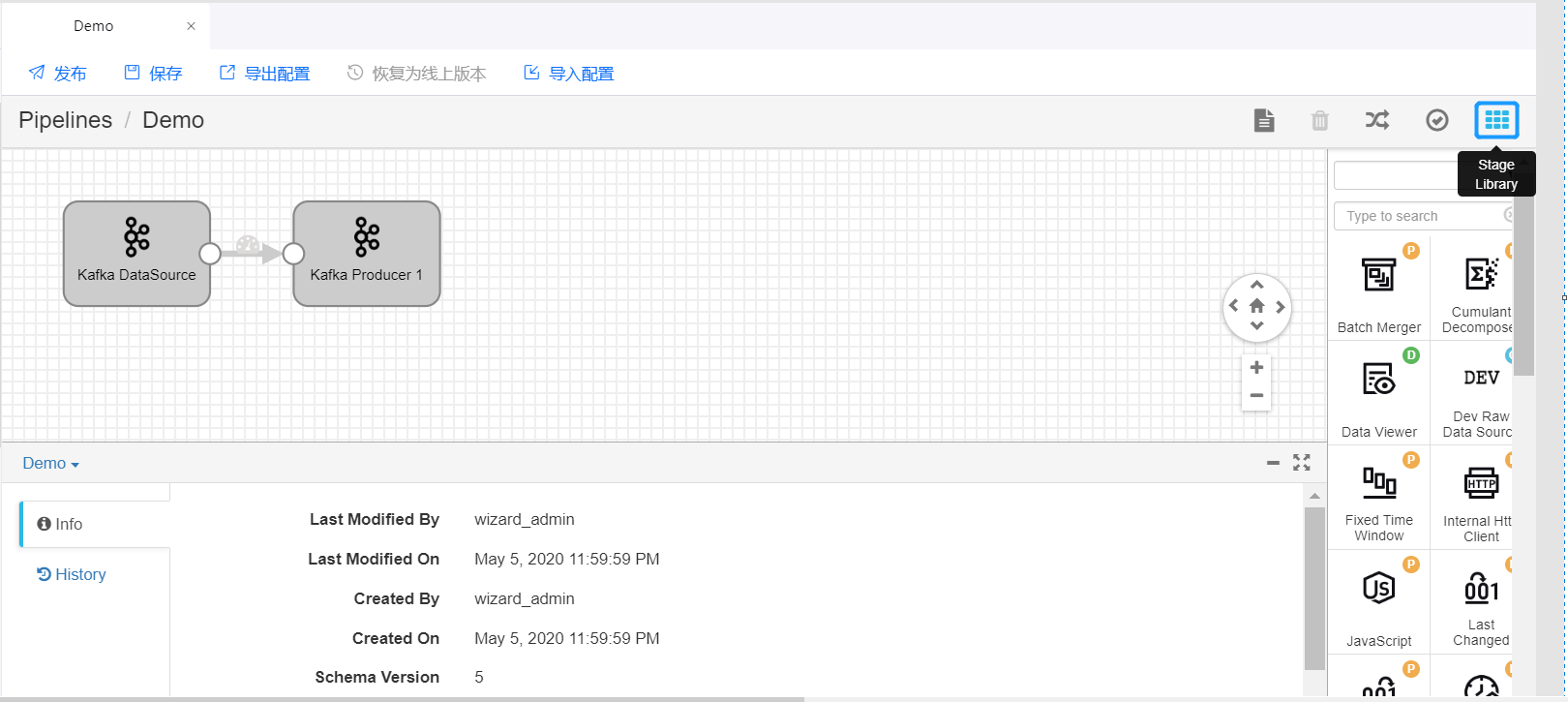
Task: Zoom out using the minus button
Action: click(1256, 395)
